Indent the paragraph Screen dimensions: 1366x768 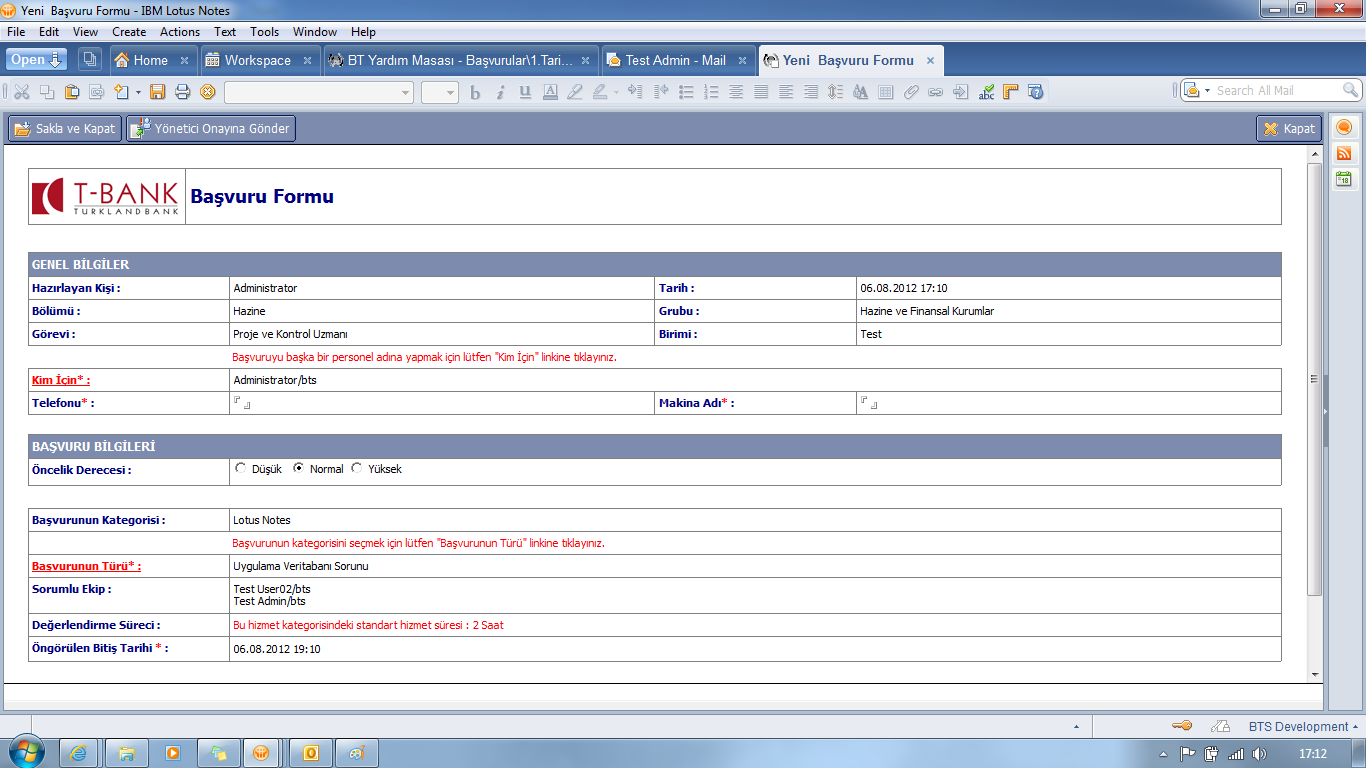[635, 92]
